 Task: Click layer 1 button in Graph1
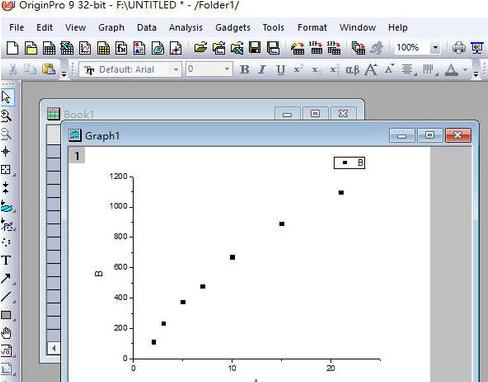click(x=77, y=156)
